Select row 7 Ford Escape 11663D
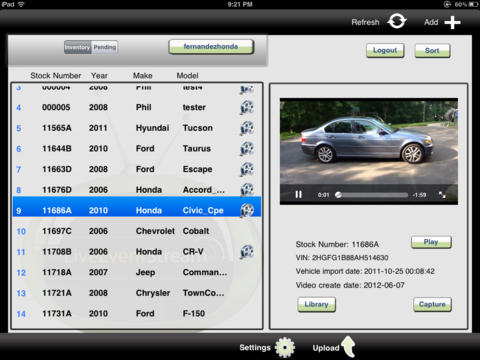This screenshot has height=360, width=480. (x=137, y=169)
